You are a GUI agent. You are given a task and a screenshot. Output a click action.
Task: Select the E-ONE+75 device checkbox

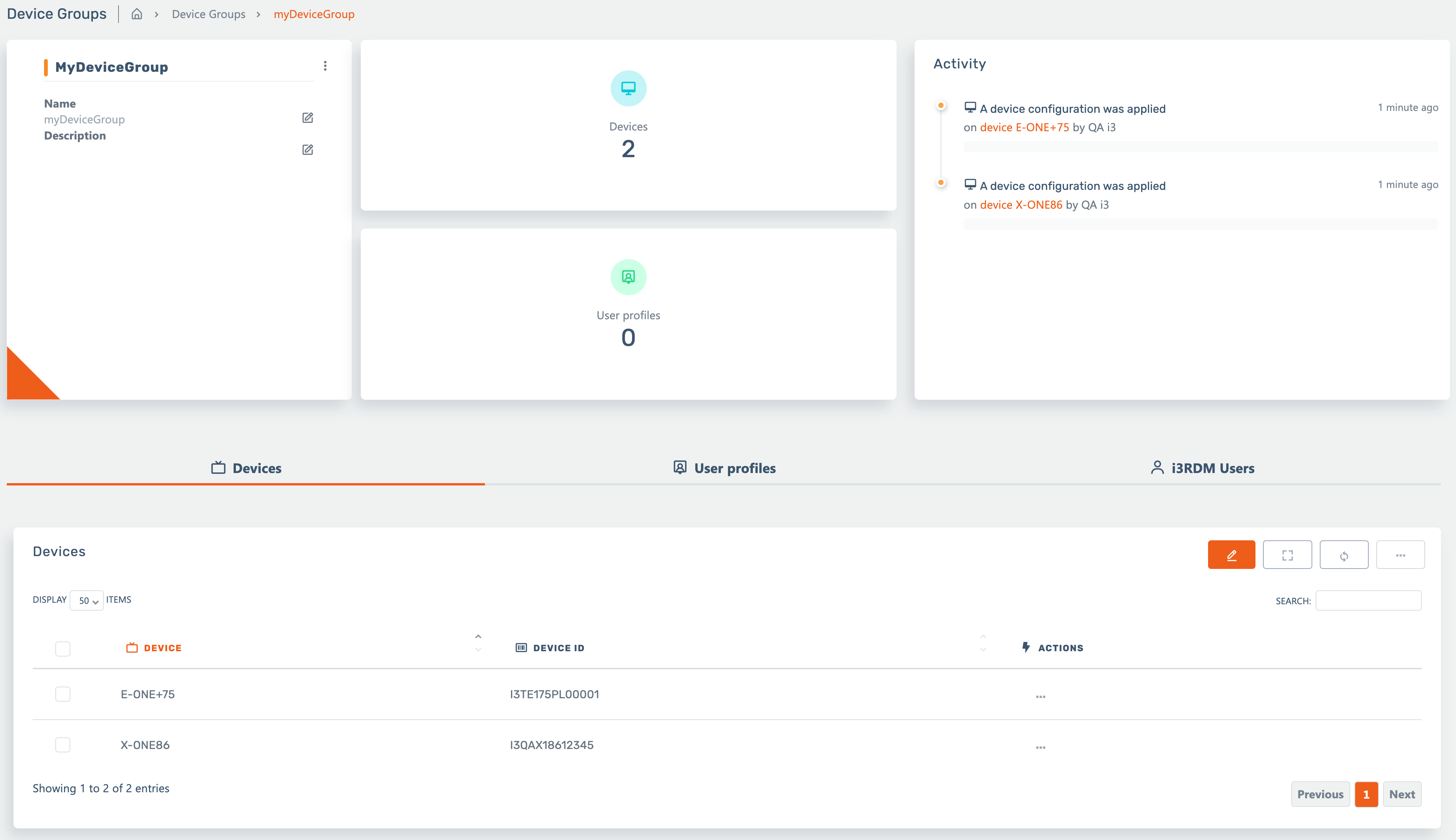coord(63,694)
